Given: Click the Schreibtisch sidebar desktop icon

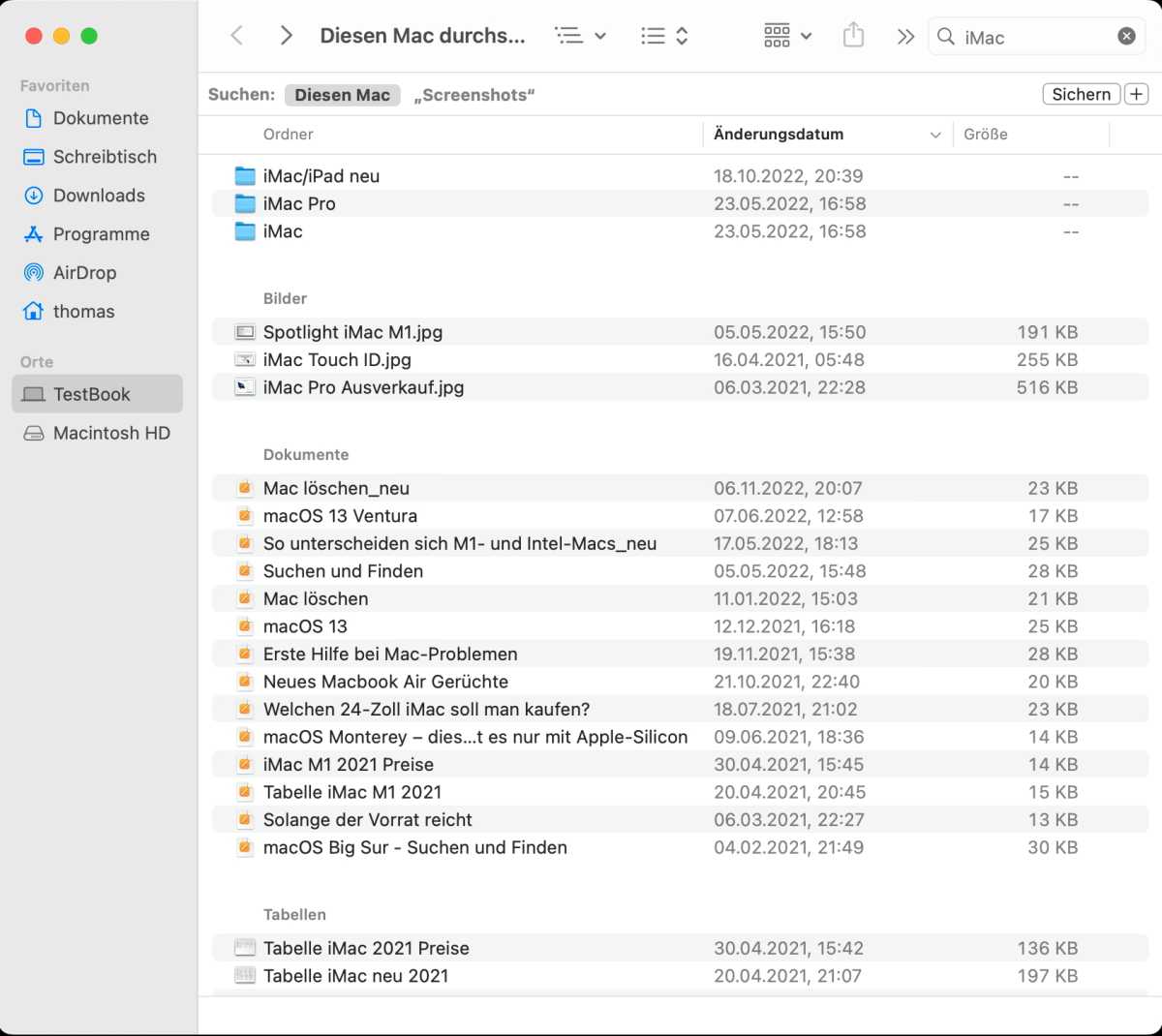Looking at the screenshot, I should click(33, 157).
